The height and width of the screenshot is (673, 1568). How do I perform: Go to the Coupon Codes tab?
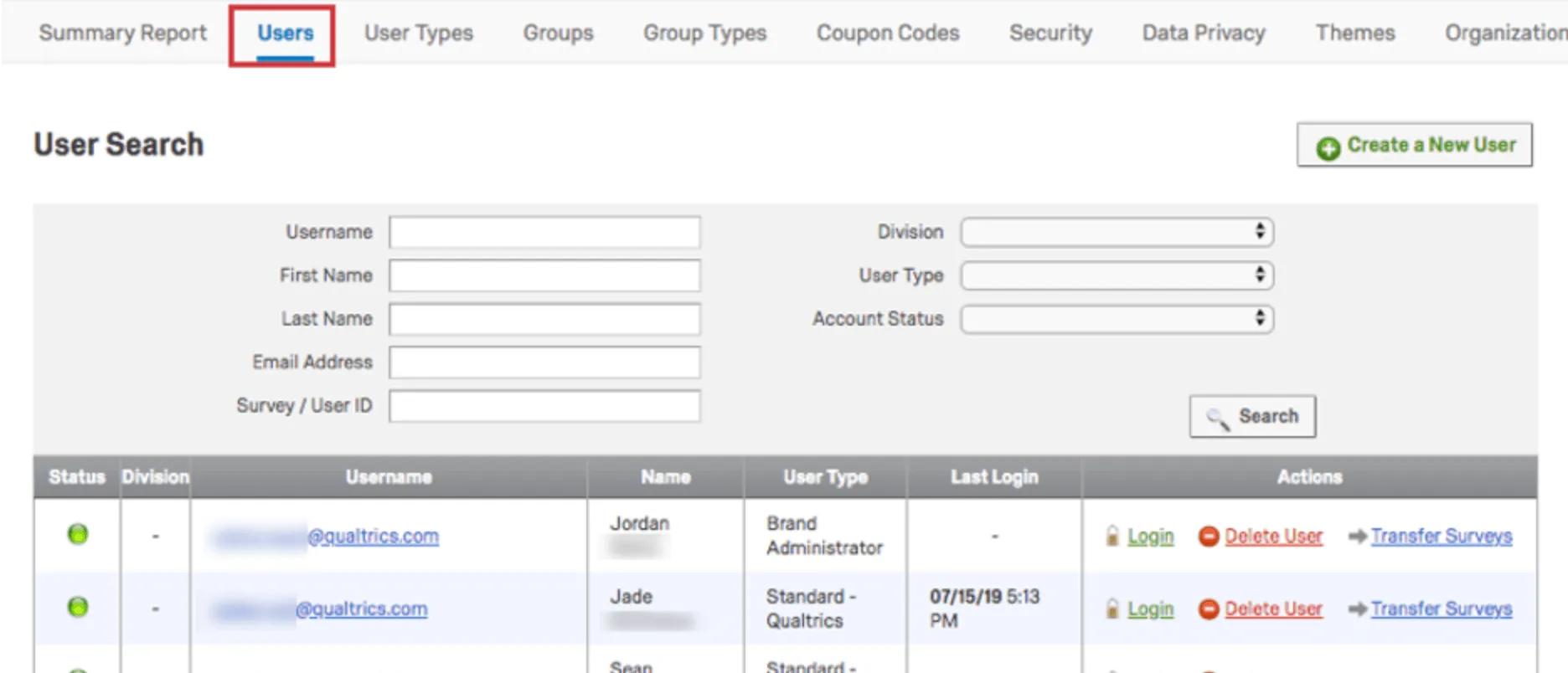888,33
